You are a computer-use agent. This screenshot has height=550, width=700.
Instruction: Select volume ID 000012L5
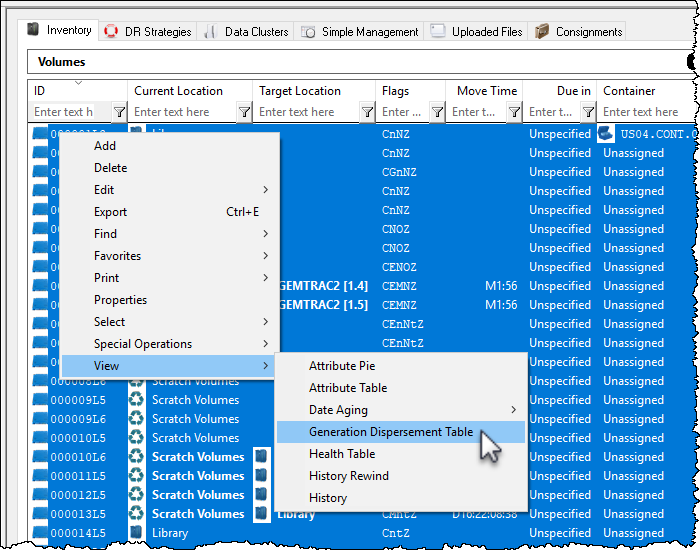point(78,495)
